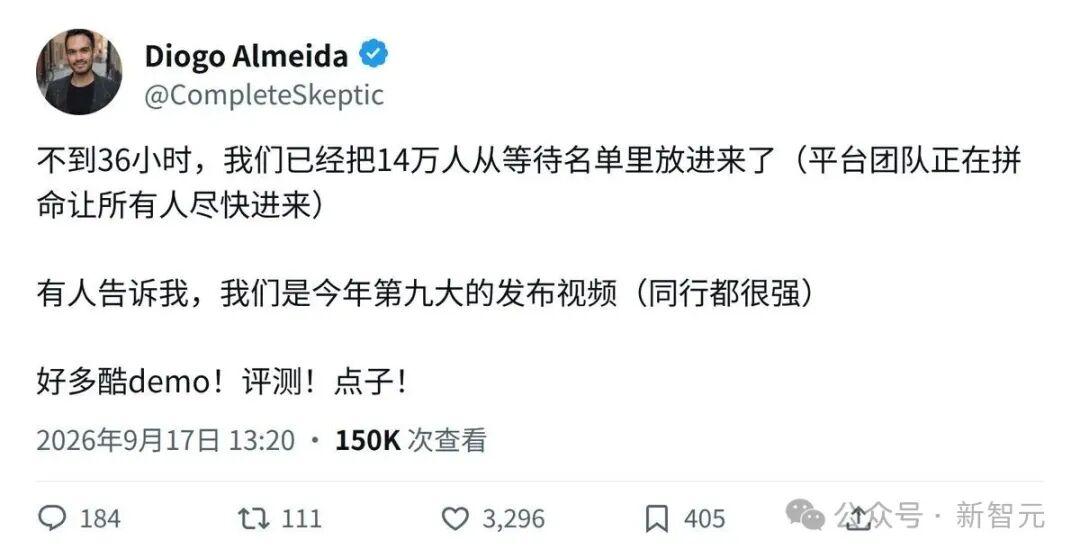
Task: Bookmark the tweet with the bookmark icon
Action: [x=657, y=519]
